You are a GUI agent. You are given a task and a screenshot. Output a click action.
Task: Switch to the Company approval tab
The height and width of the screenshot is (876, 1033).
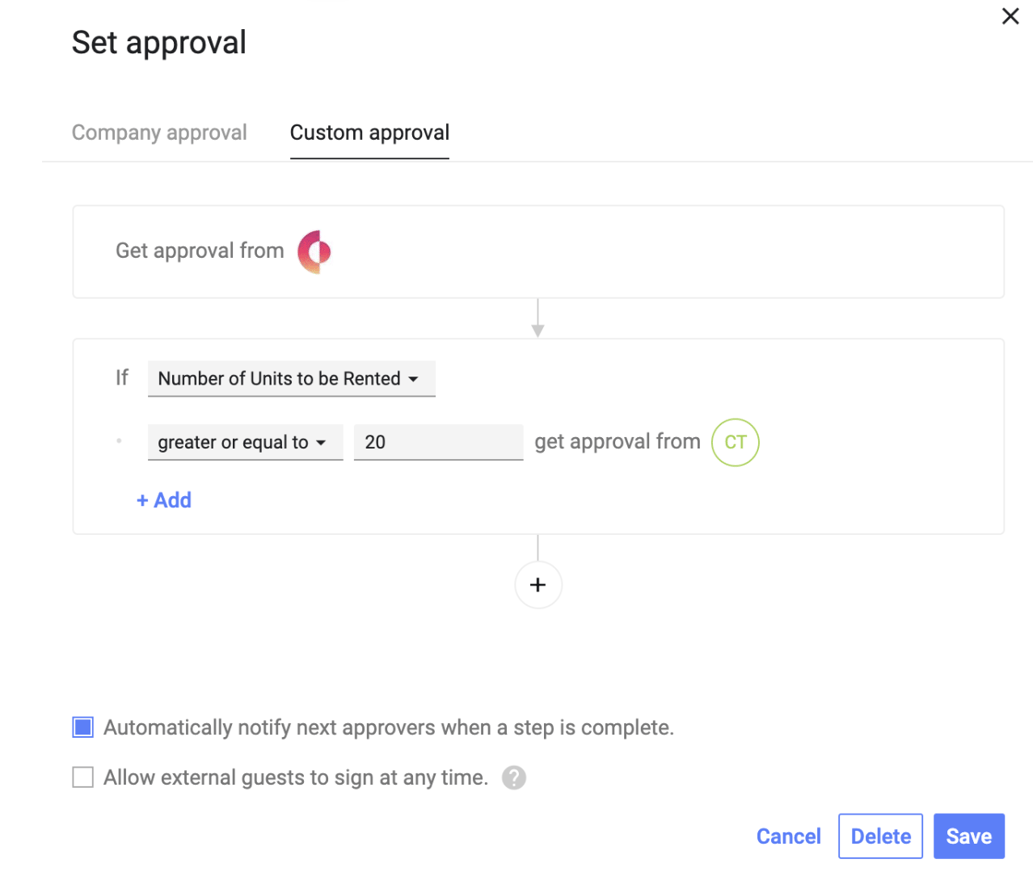(x=159, y=132)
